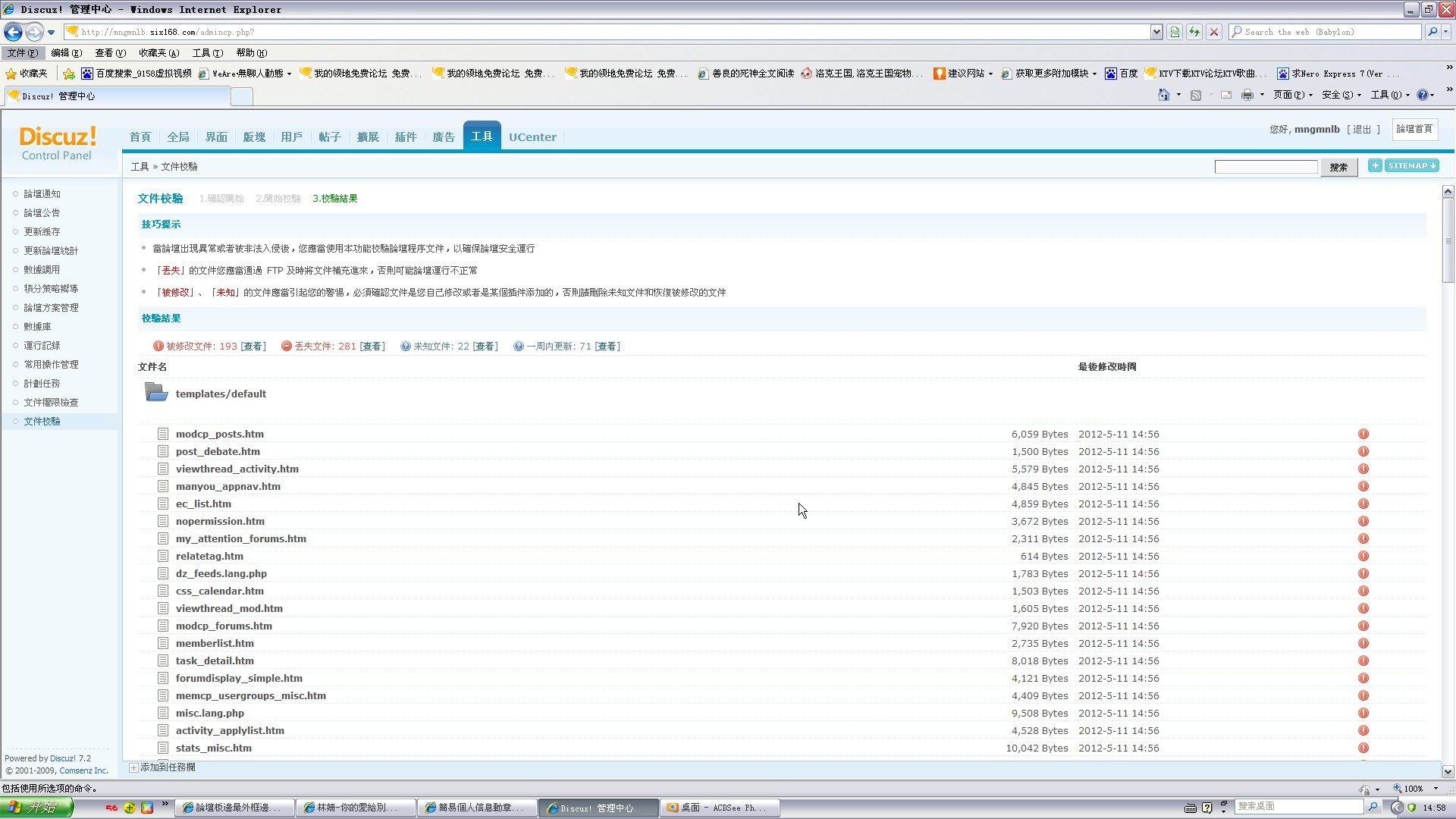Click the compatibility view icon

[1175, 32]
